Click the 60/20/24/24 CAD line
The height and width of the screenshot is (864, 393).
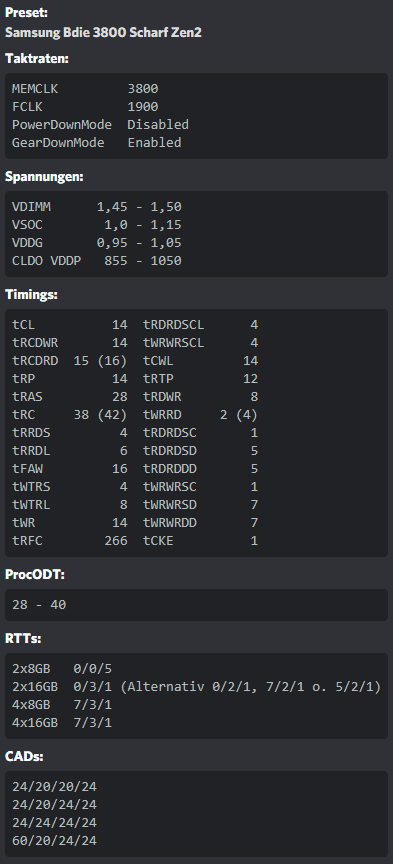click(54, 840)
